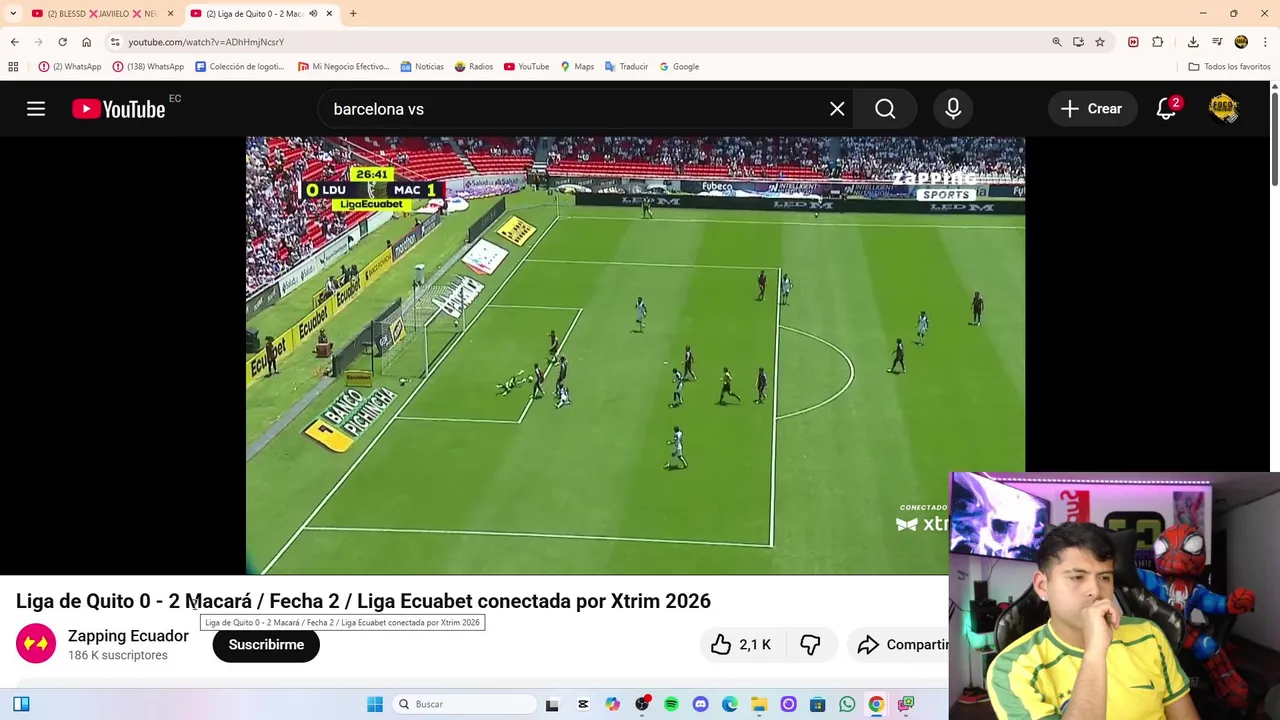Subscribe with the Suscribirse button

click(266, 645)
